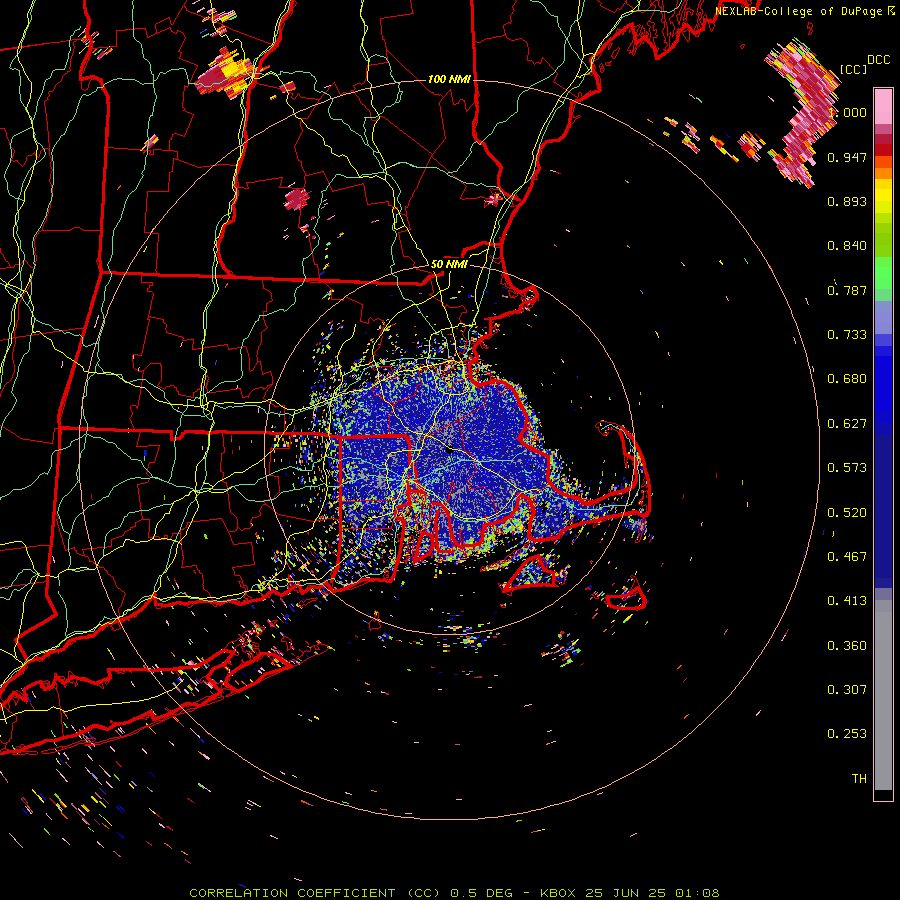Click the 0.947 color scale value
The height and width of the screenshot is (900, 900).
click(847, 157)
